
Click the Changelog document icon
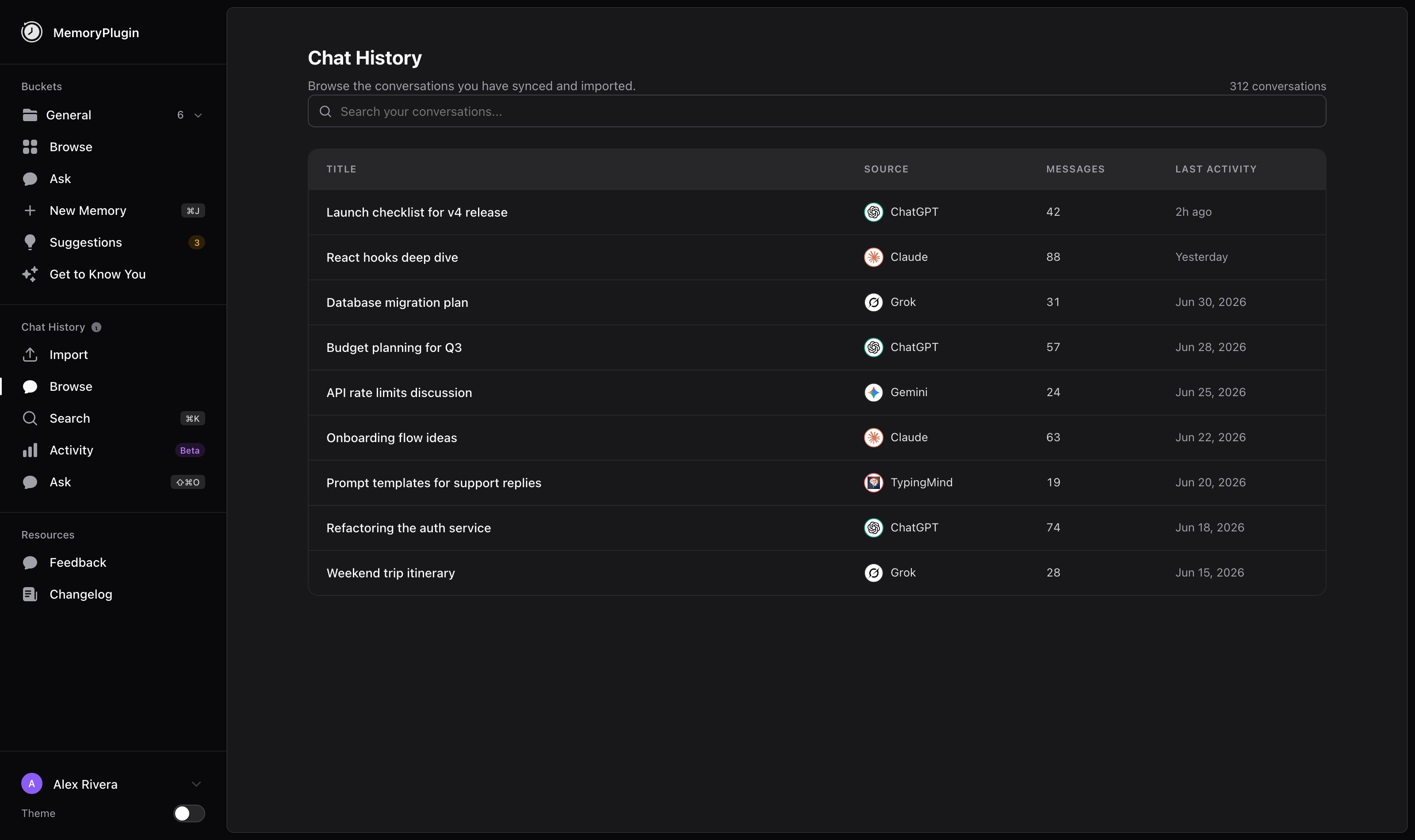point(30,594)
